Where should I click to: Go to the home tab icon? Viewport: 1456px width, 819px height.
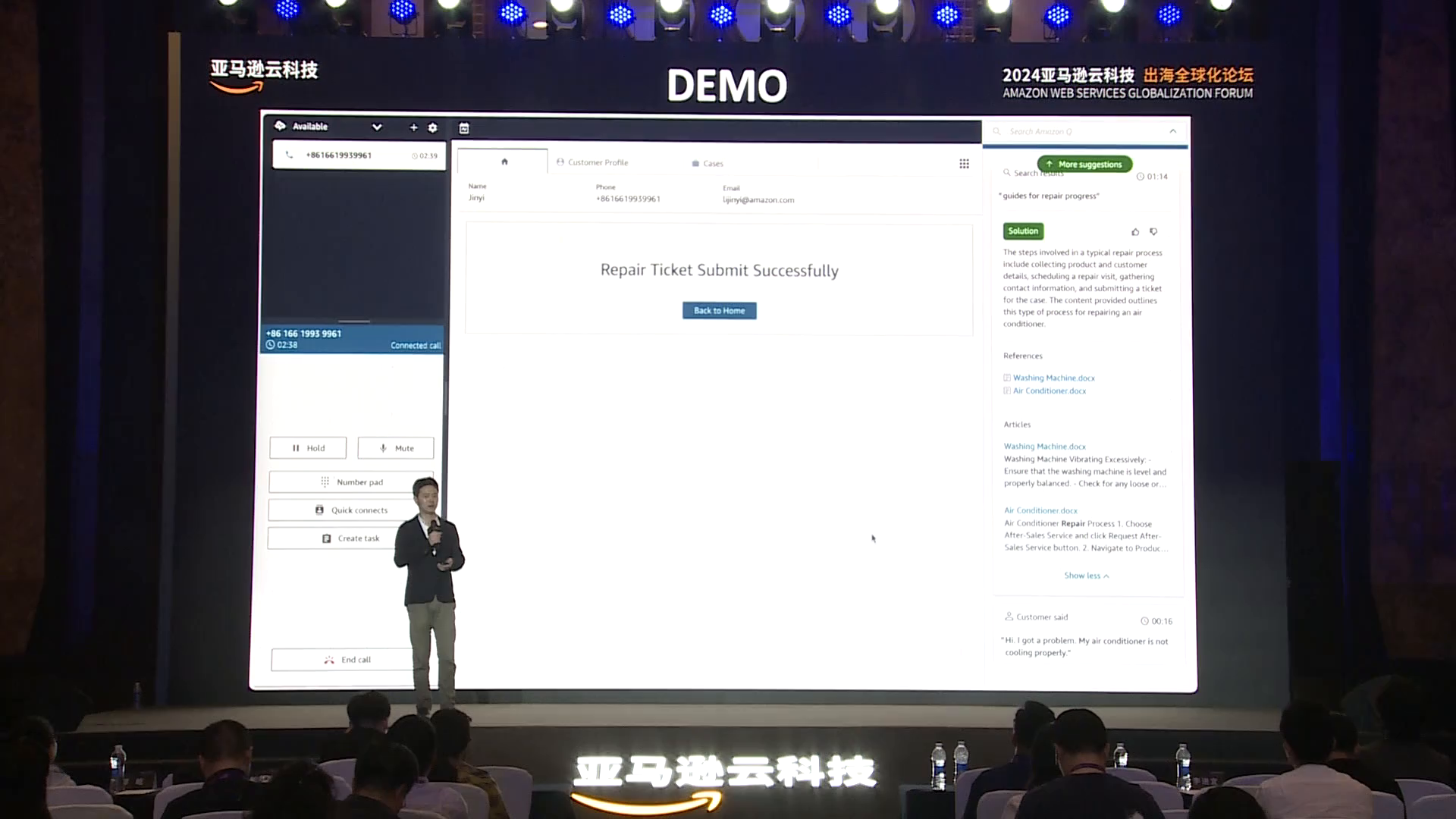pos(504,162)
